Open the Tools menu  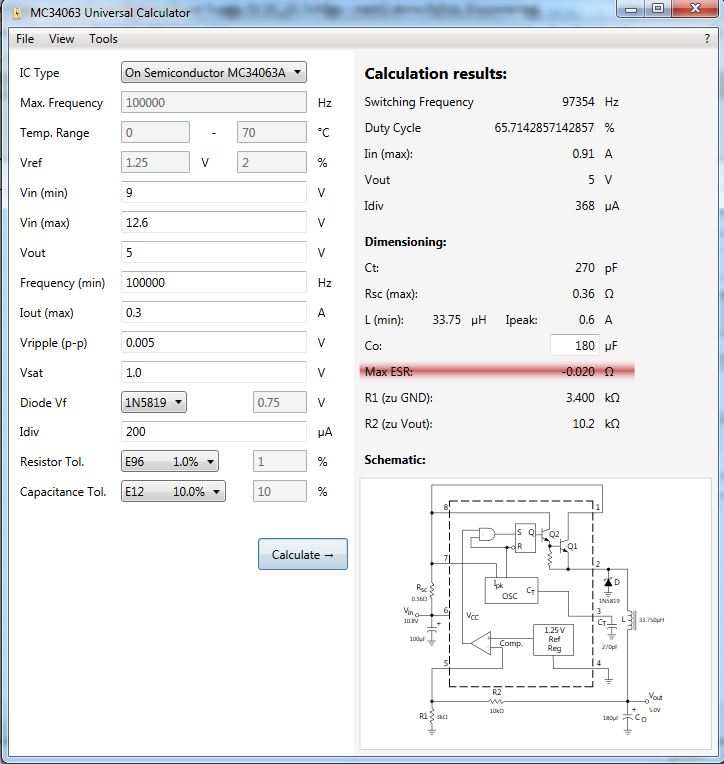(x=103, y=39)
